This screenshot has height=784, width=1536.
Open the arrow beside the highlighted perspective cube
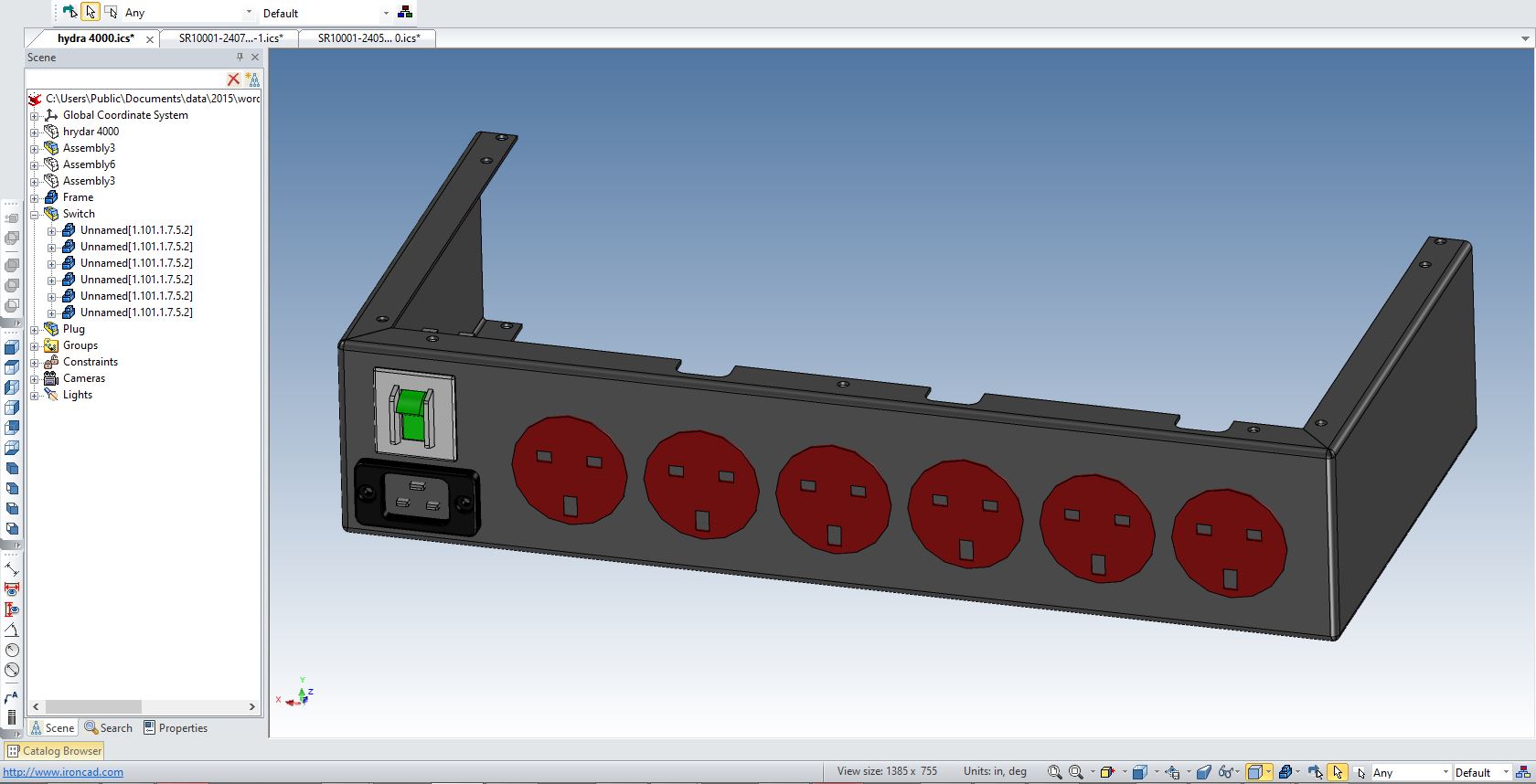pyautogui.click(x=1269, y=772)
